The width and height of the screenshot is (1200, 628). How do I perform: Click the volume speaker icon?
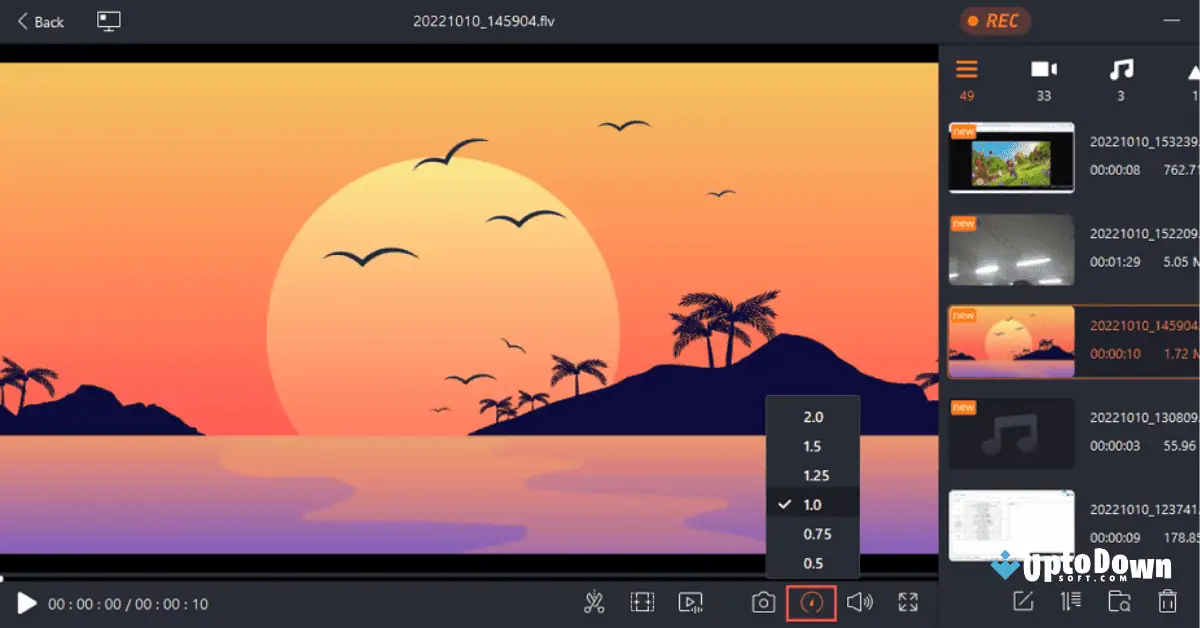(x=860, y=602)
